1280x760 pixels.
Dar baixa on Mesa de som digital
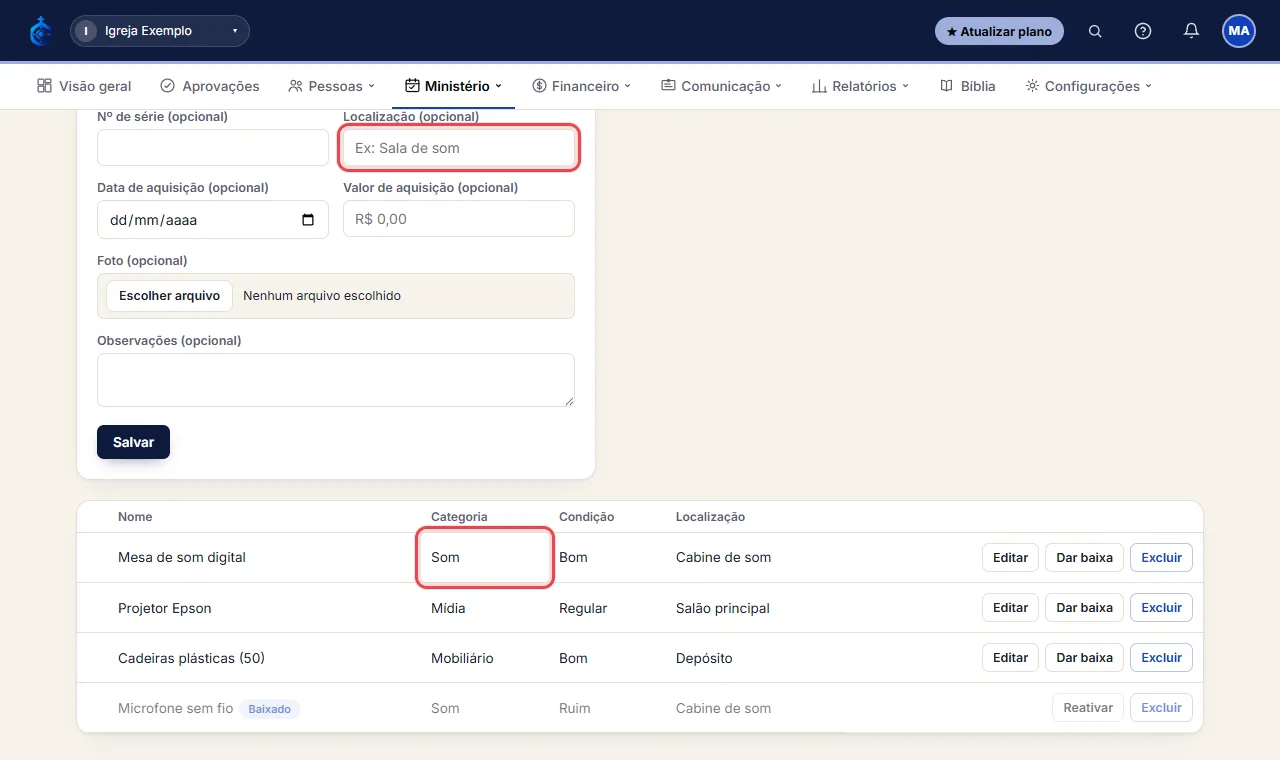click(1085, 557)
